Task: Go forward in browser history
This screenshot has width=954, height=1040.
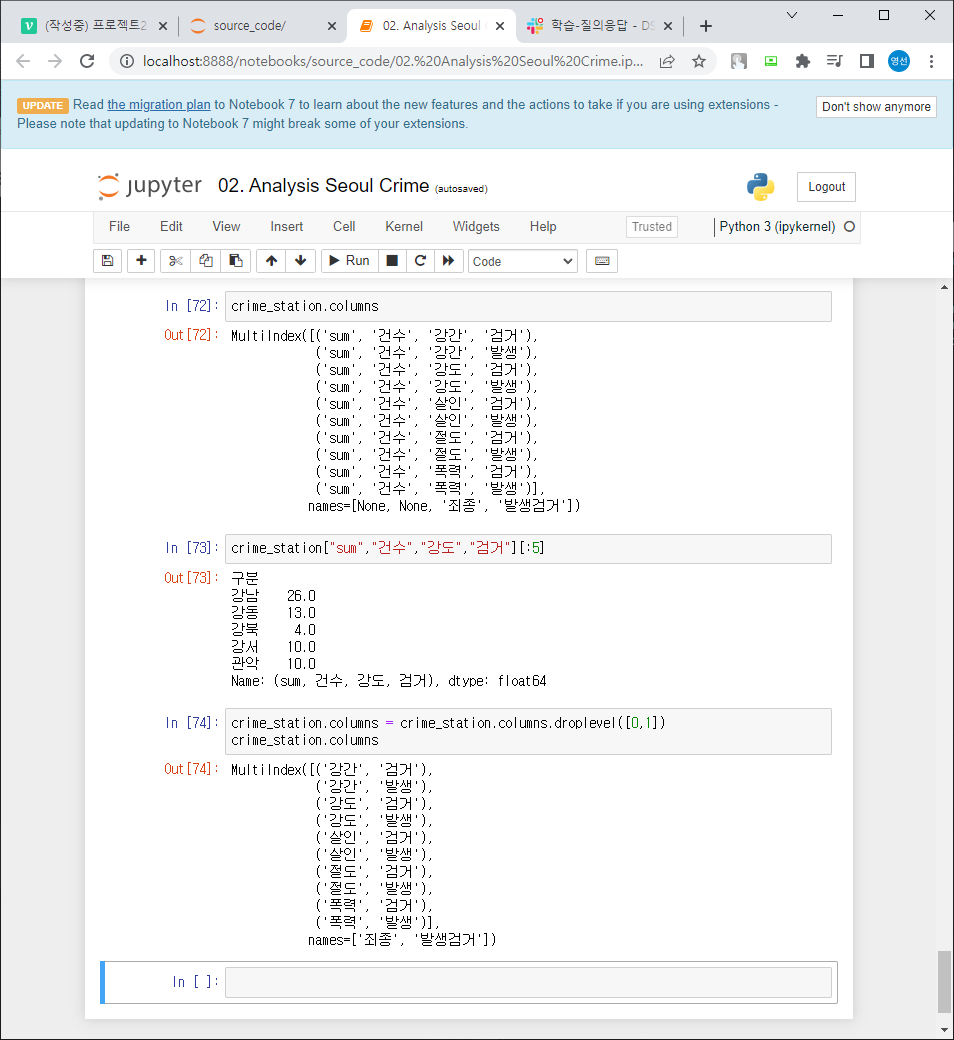Action: point(55,62)
